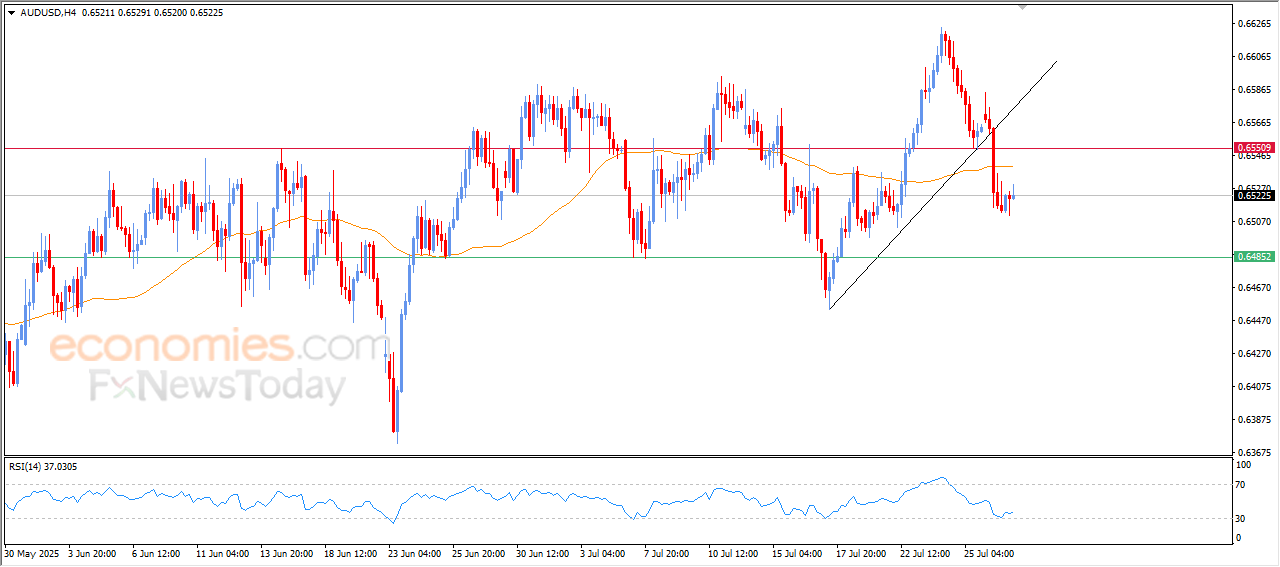Click the 0.66265 price axis label
1280x567 pixels.
pyautogui.click(x=1253, y=23)
